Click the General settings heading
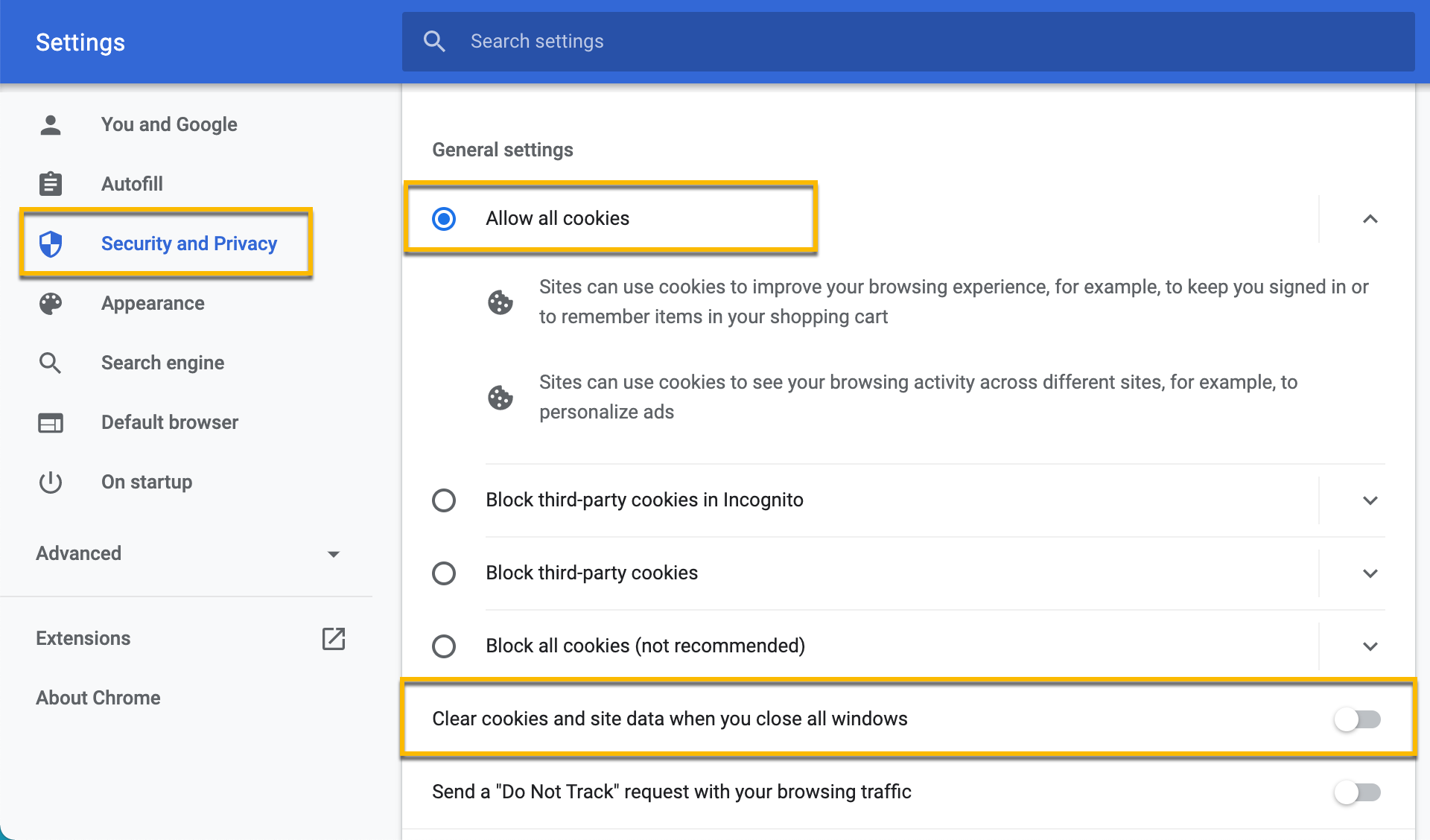This screenshot has width=1430, height=840. pyautogui.click(x=503, y=150)
